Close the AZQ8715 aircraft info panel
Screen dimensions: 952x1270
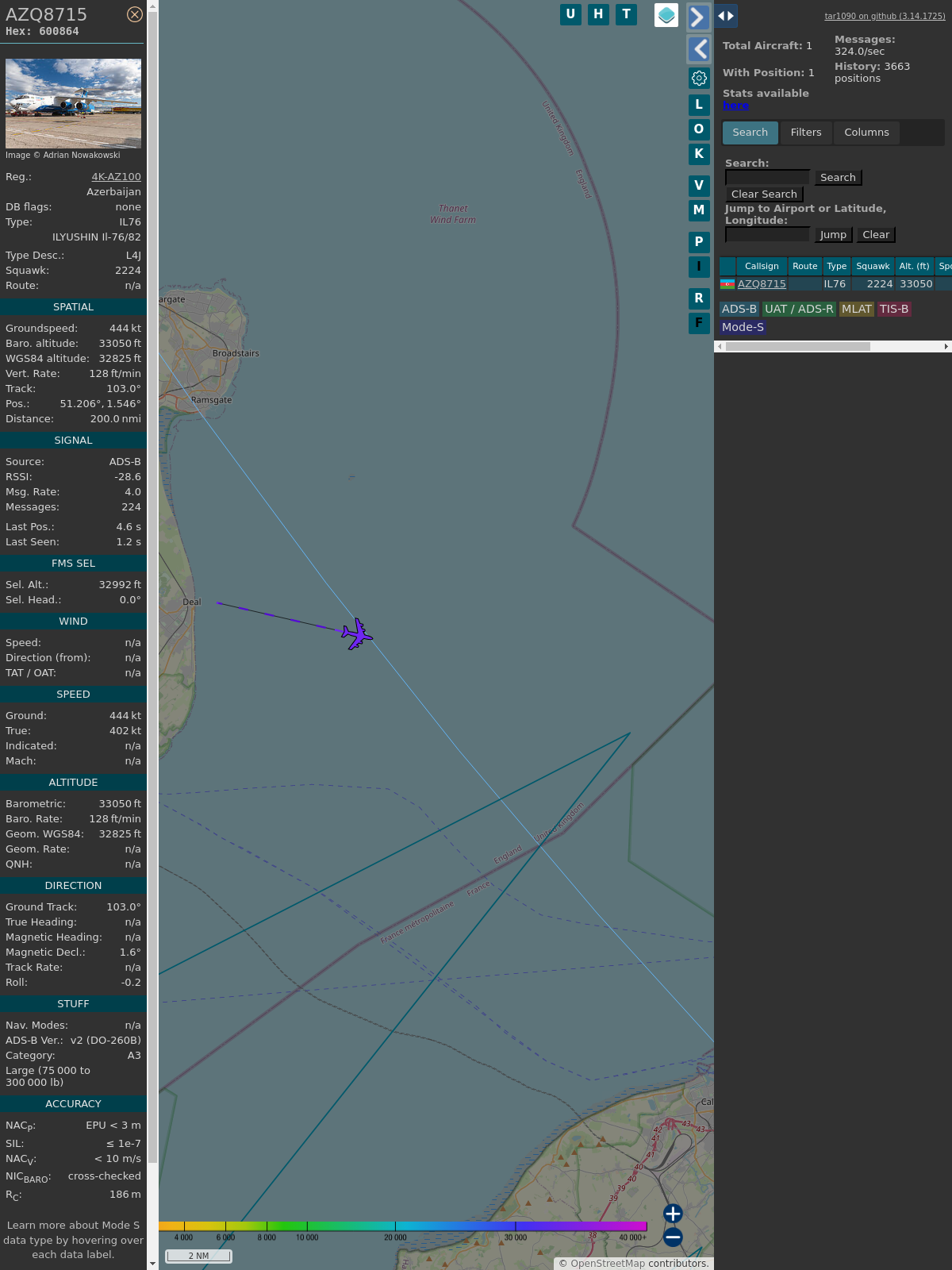point(135,14)
